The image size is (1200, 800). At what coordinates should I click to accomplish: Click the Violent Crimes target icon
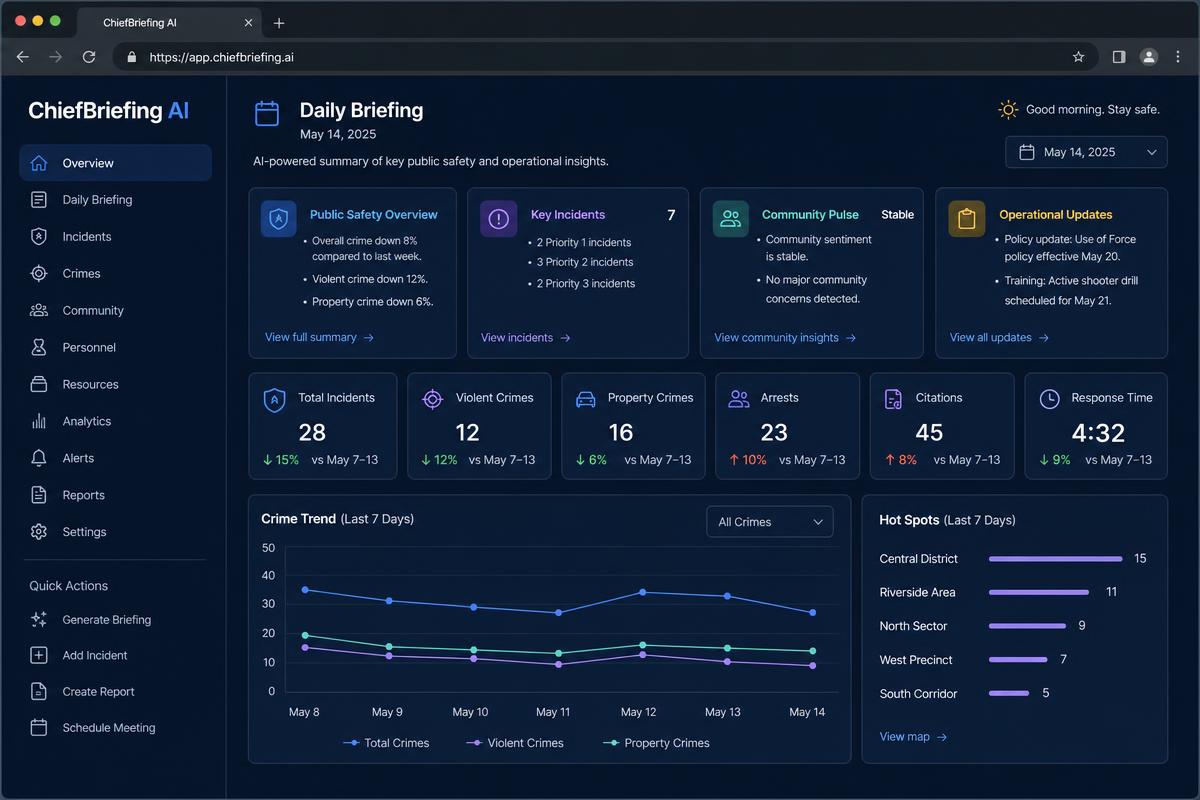click(432, 399)
